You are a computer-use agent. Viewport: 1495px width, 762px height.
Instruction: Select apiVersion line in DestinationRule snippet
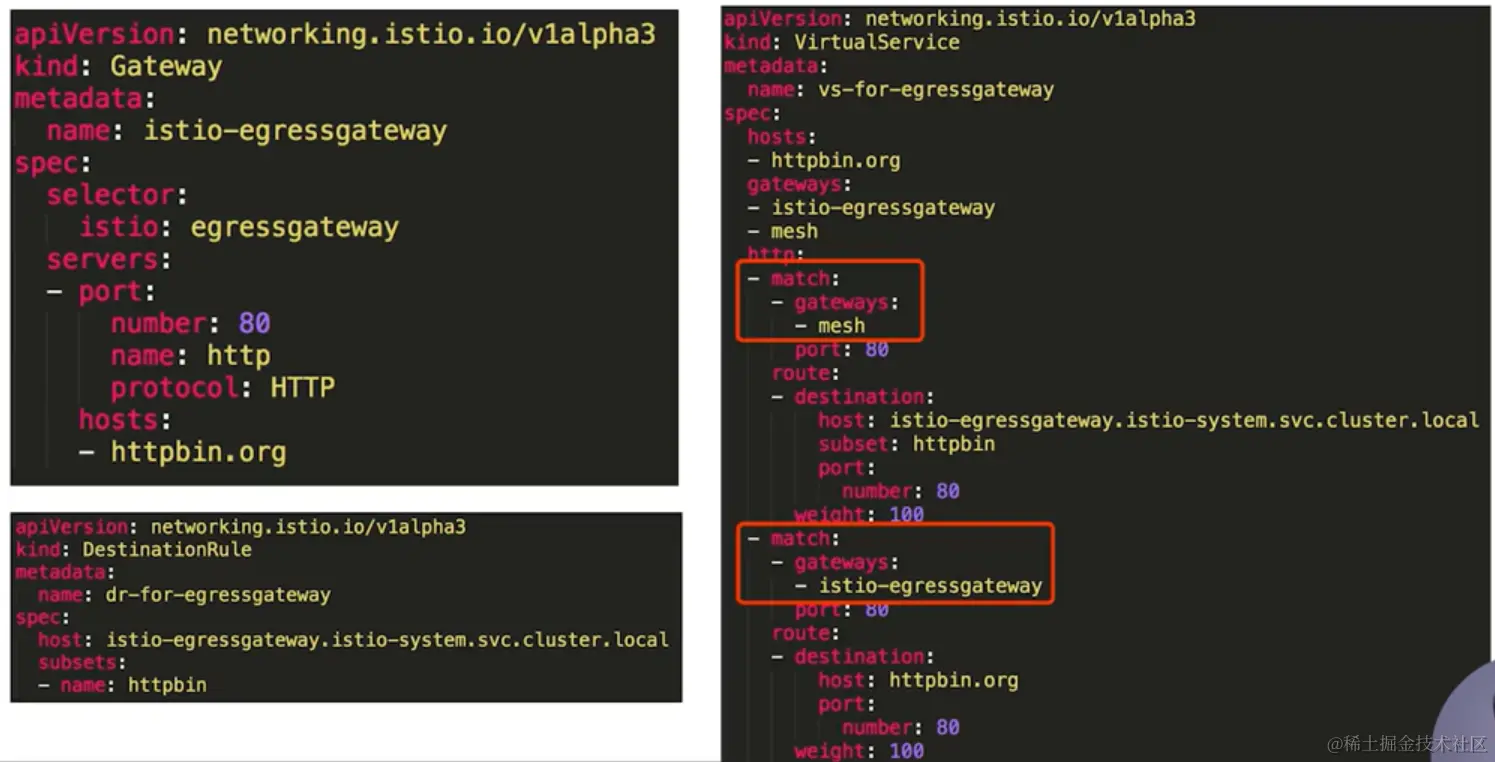[x=241, y=527]
